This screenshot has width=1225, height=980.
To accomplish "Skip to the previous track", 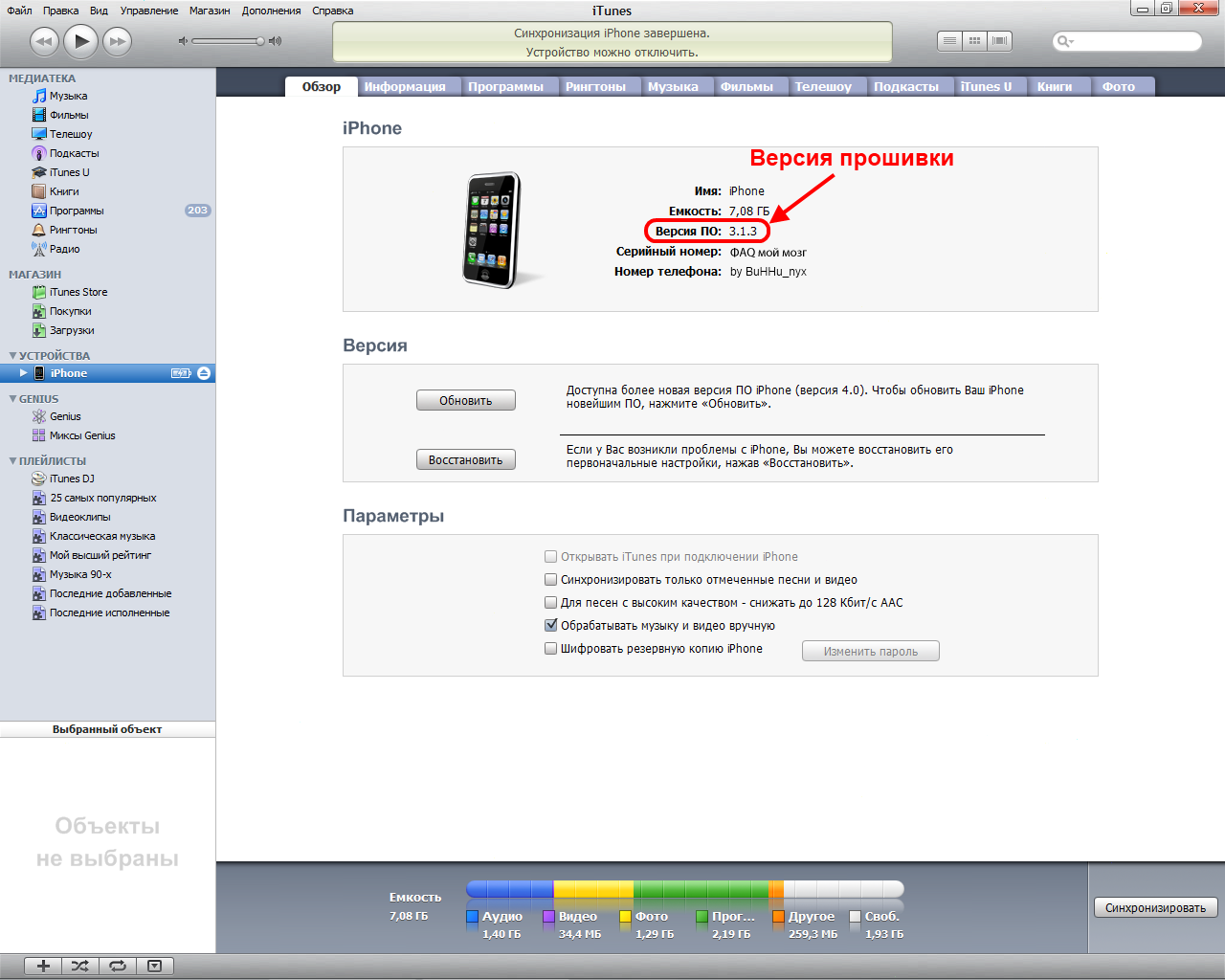I will click(44, 40).
